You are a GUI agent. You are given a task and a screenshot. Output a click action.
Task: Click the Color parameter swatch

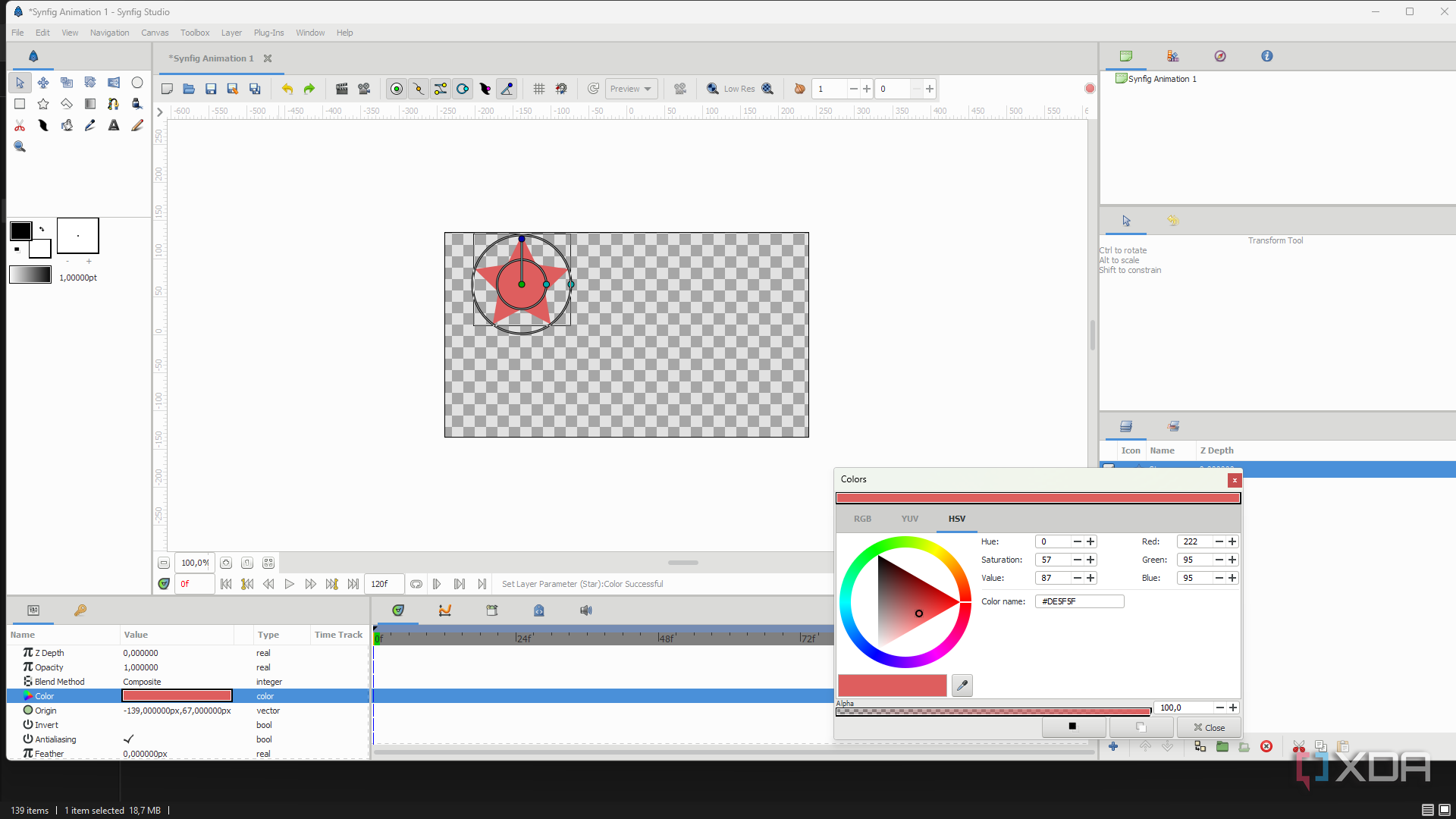177,696
